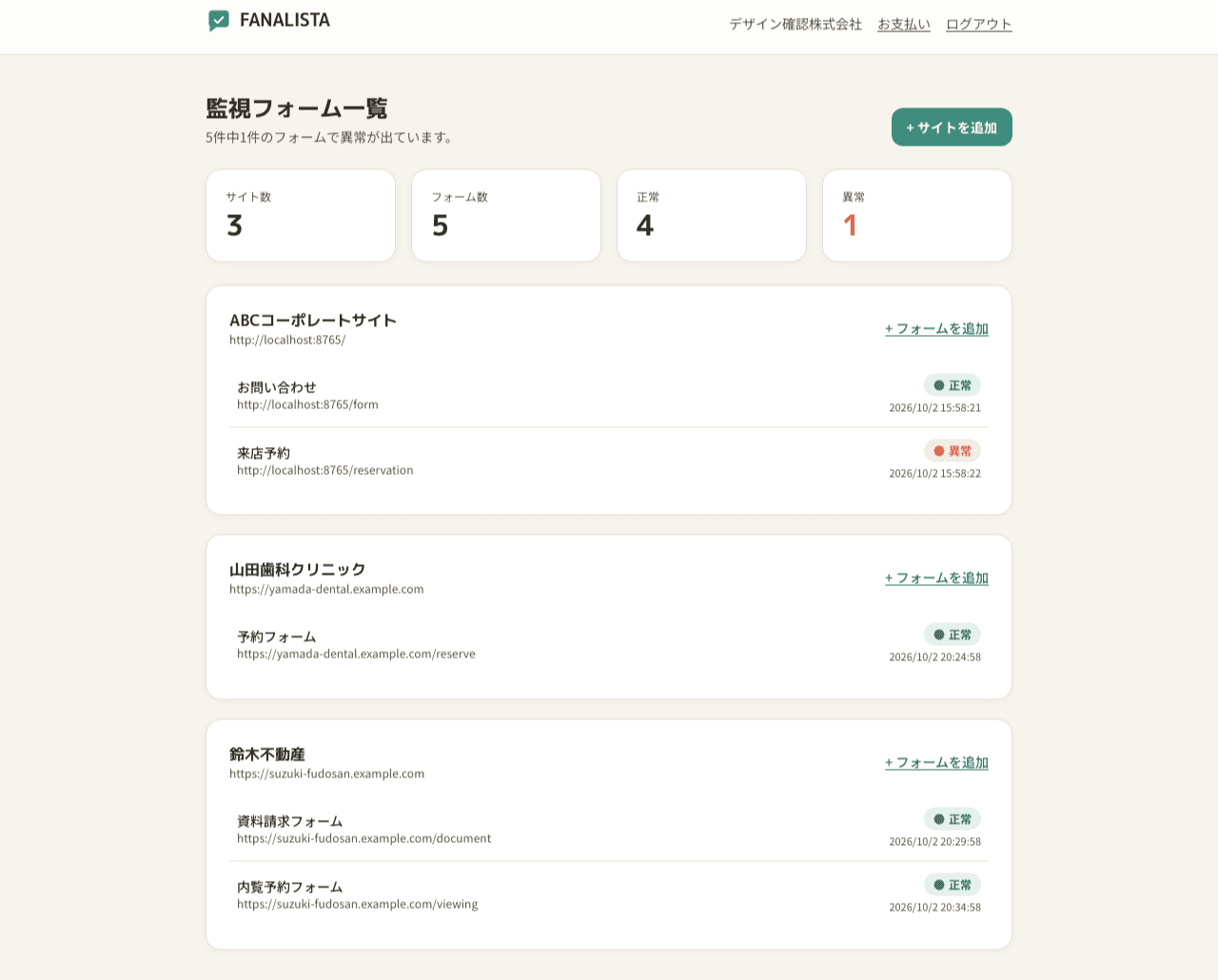Add a form to 山田歯科クリニック
This screenshot has width=1218, height=980.
936,578
